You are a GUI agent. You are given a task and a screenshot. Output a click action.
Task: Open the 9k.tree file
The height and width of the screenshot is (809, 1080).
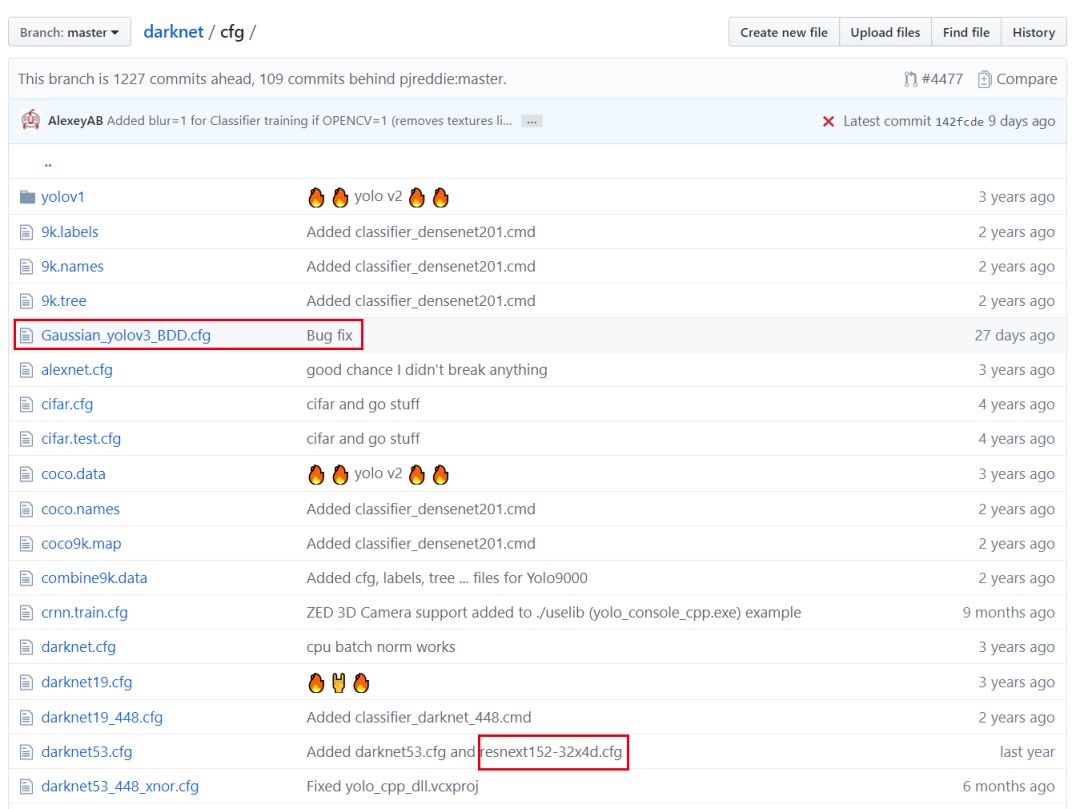tap(64, 301)
